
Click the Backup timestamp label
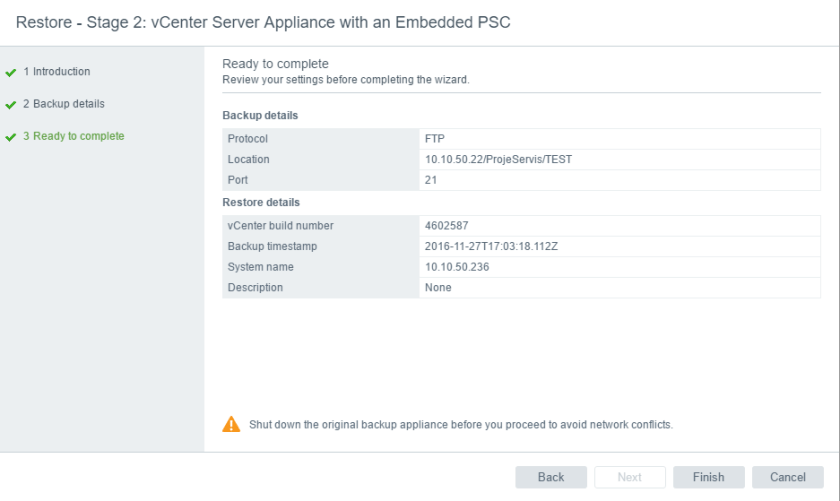point(272,246)
